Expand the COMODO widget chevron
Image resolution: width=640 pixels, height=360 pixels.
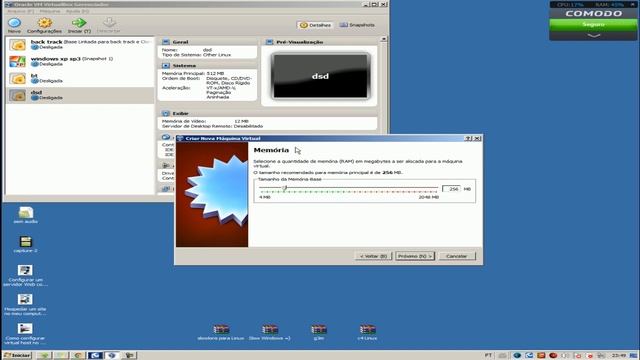593,36
